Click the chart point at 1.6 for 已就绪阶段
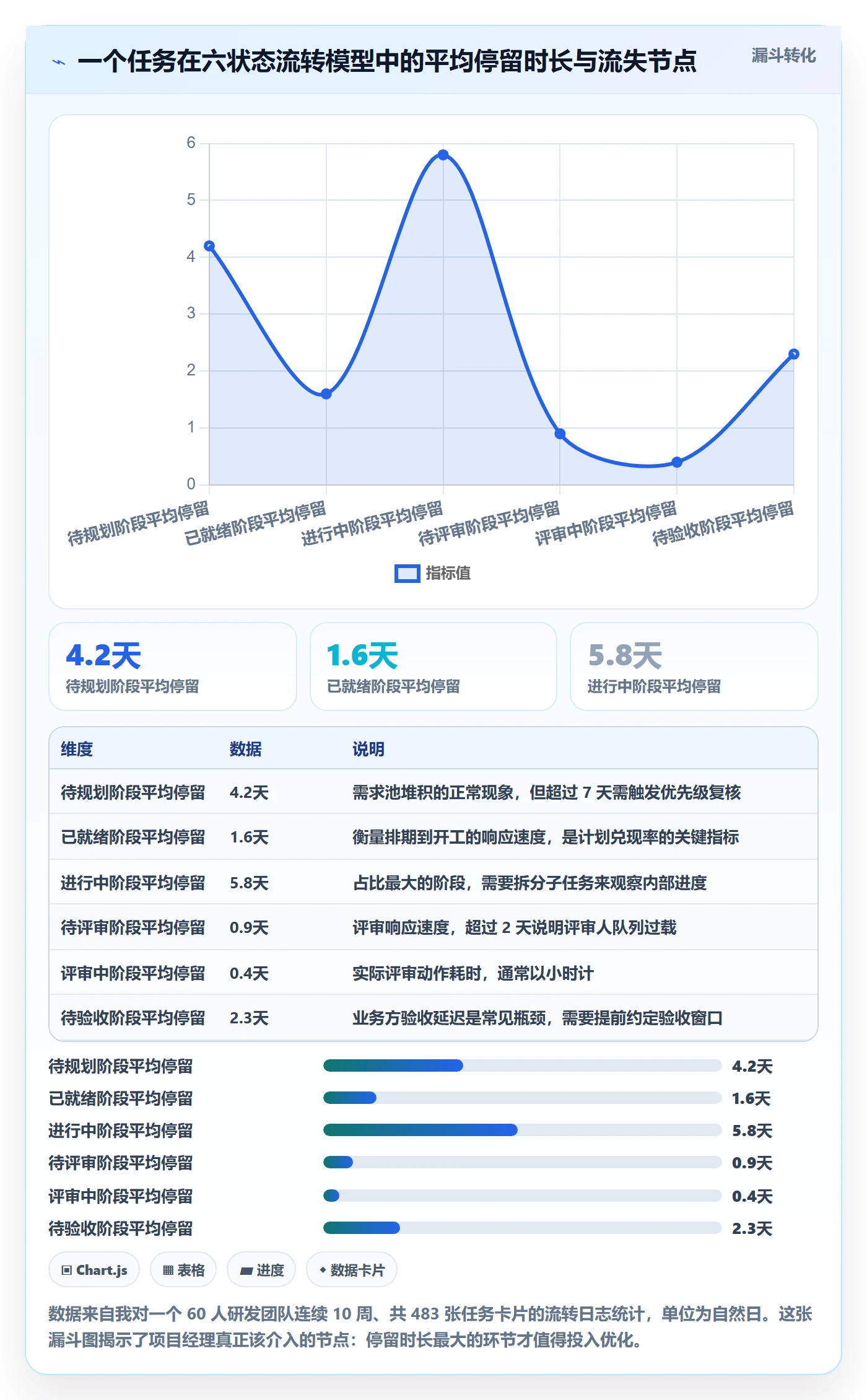Viewport: 867px width, 1400px height. (326, 394)
